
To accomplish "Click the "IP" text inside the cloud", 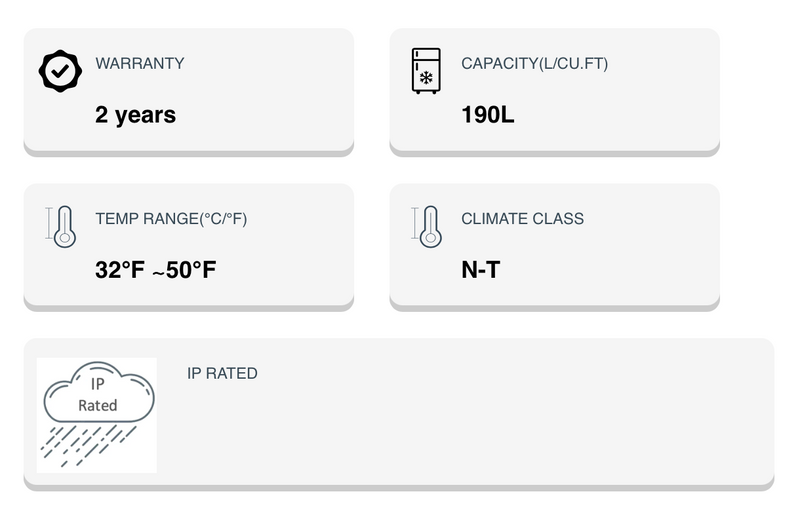I will 98,385.
